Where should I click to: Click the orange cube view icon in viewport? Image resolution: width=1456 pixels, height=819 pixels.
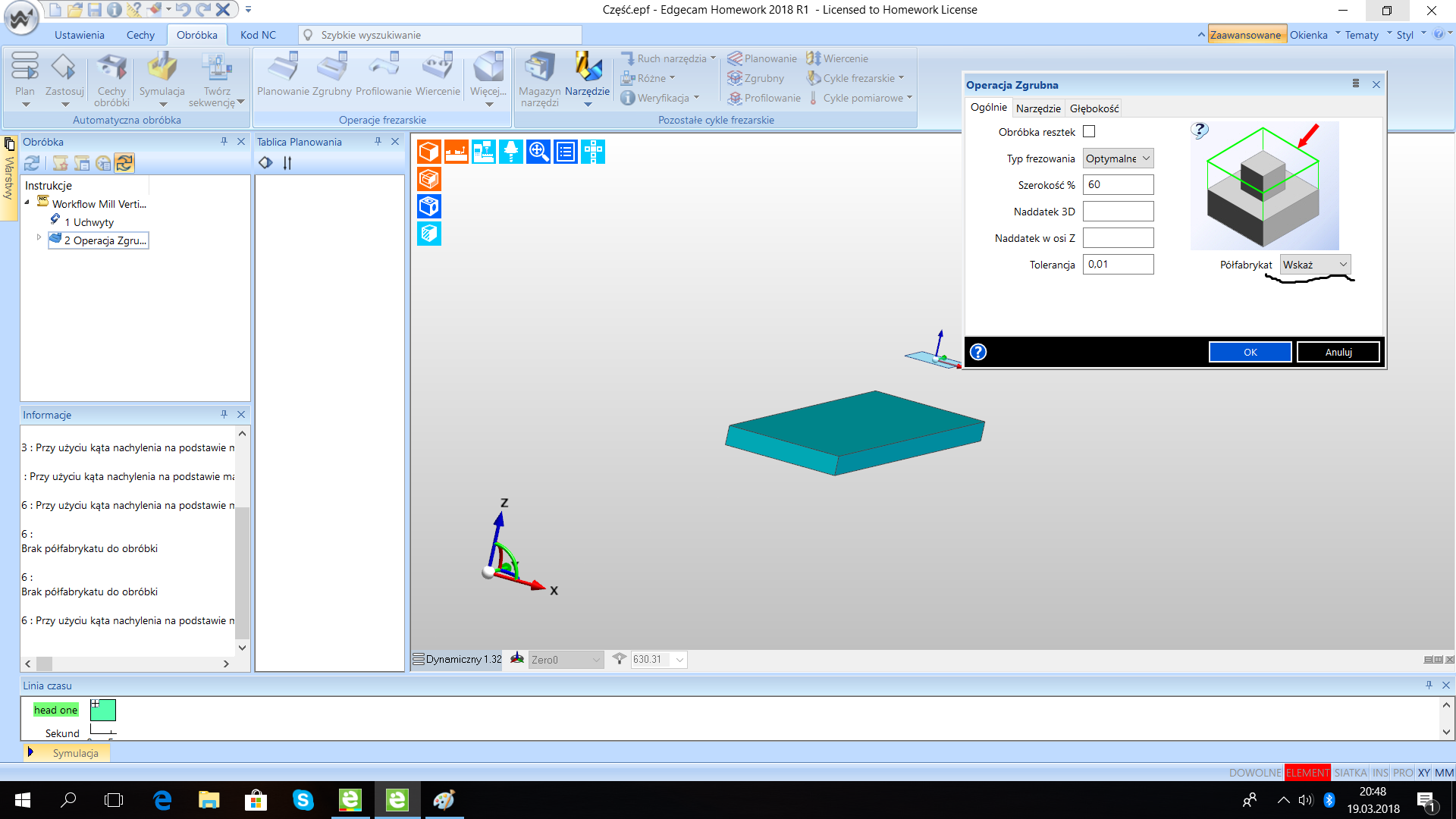[429, 152]
